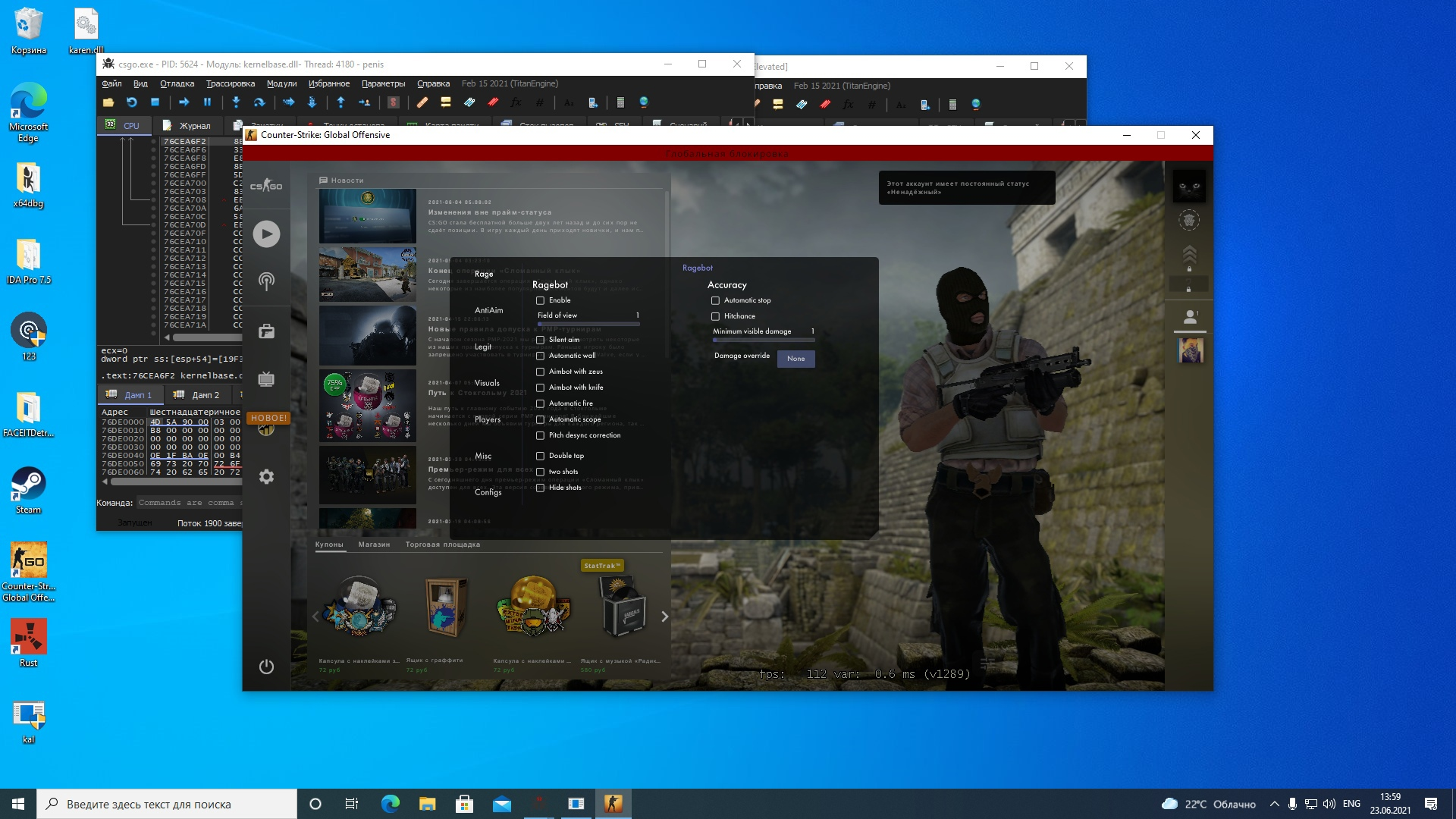
Task: Open the CS:GO inventory briefcase icon
Action: [x=266, y=331]
